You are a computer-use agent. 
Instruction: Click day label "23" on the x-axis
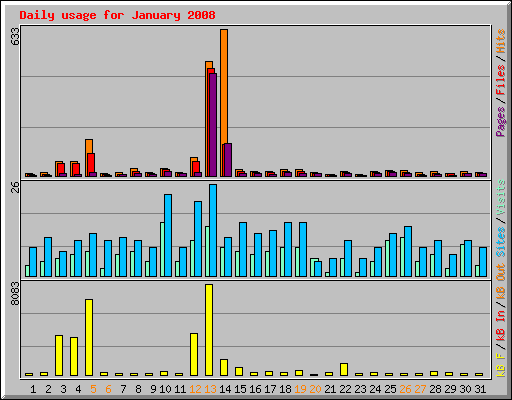360,389
